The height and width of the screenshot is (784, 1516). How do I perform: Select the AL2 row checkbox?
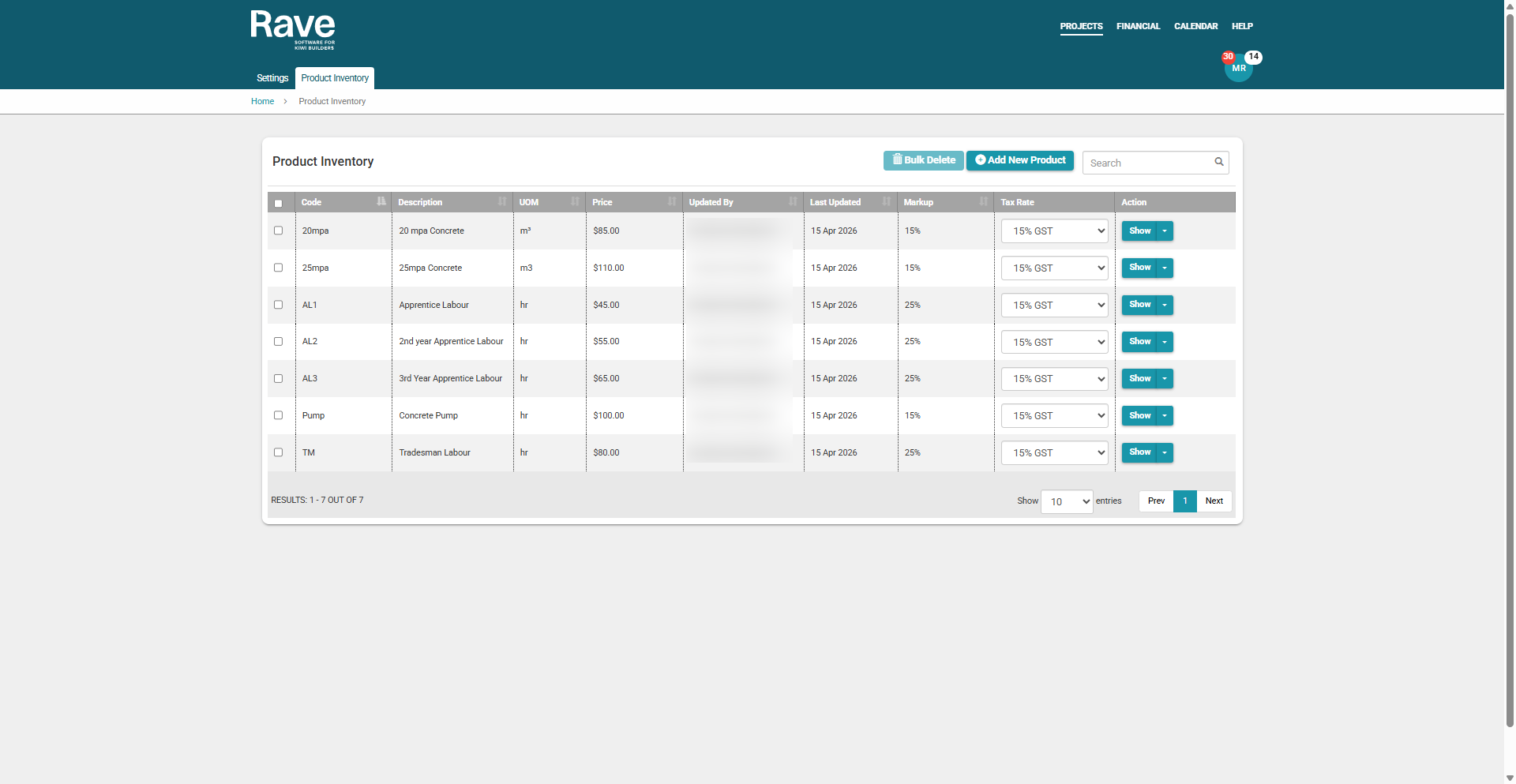coord(278,341)
